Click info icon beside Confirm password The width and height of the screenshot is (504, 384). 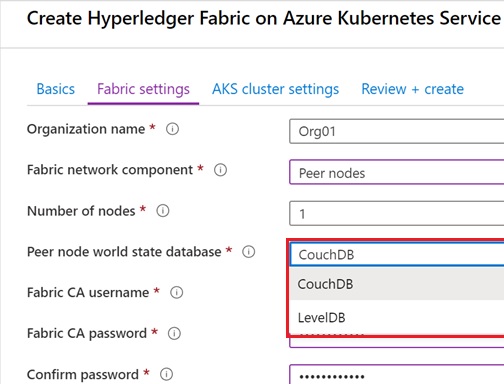pos(166,374)
